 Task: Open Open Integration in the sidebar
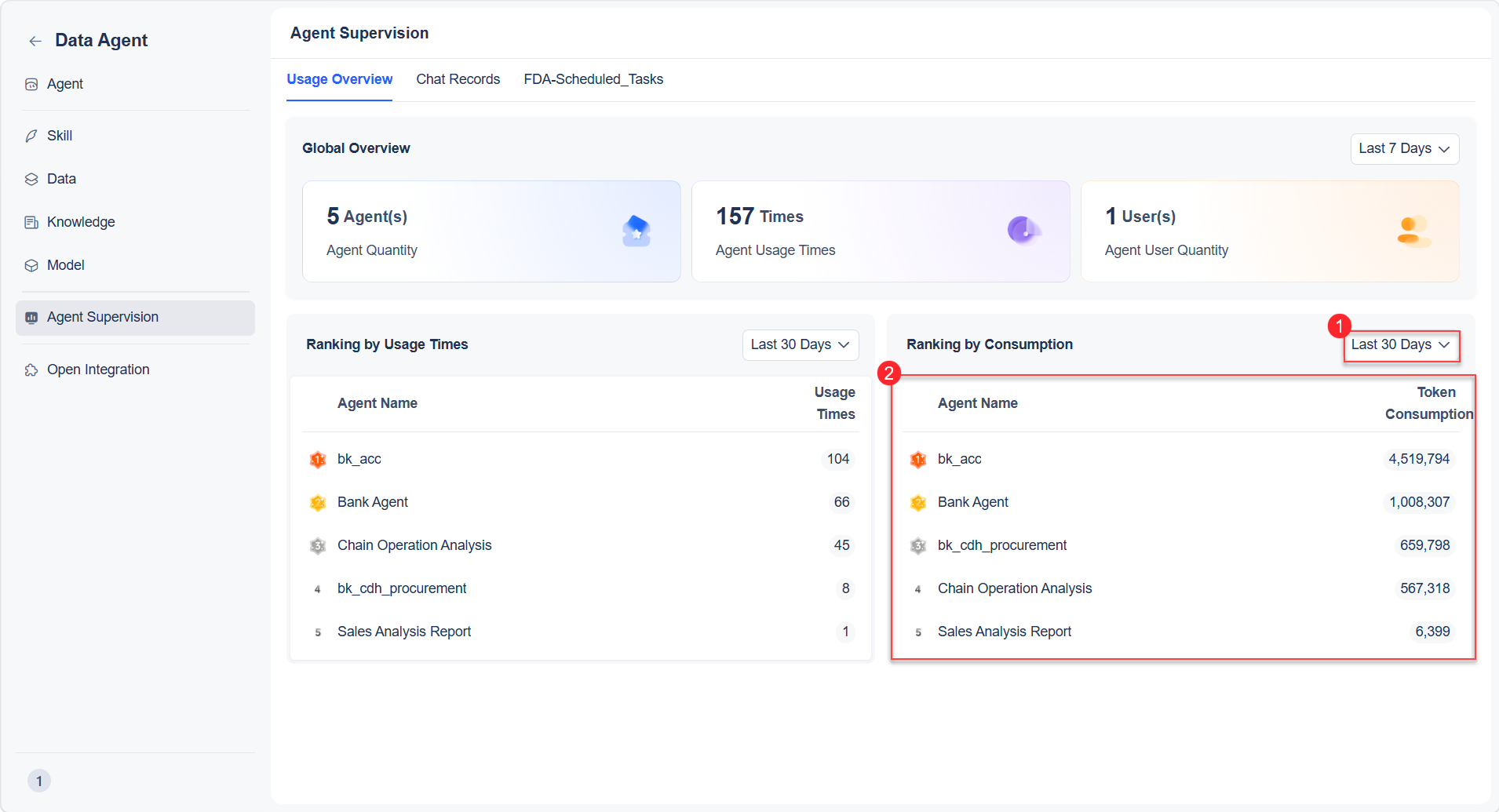135,370
